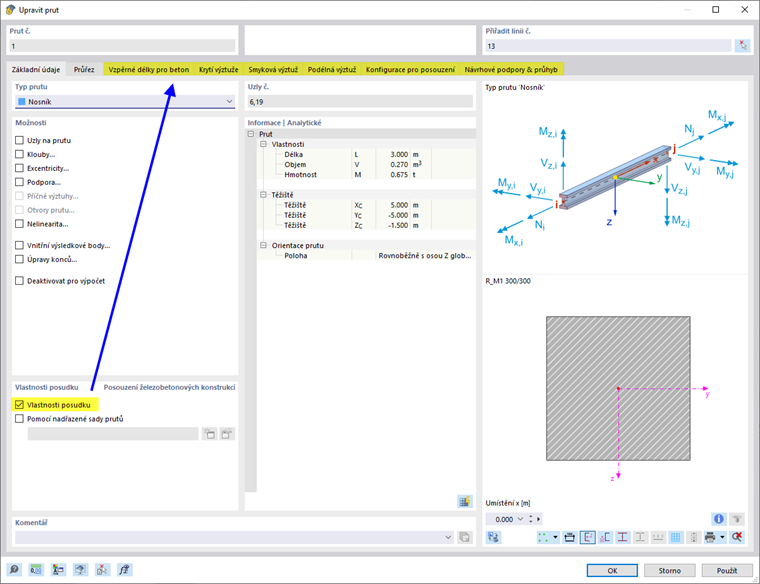Image resolution: width=760 pixels, height=584 pixels.
Task: Click the pink C-section parts icon
Action: tap(605, 537)
